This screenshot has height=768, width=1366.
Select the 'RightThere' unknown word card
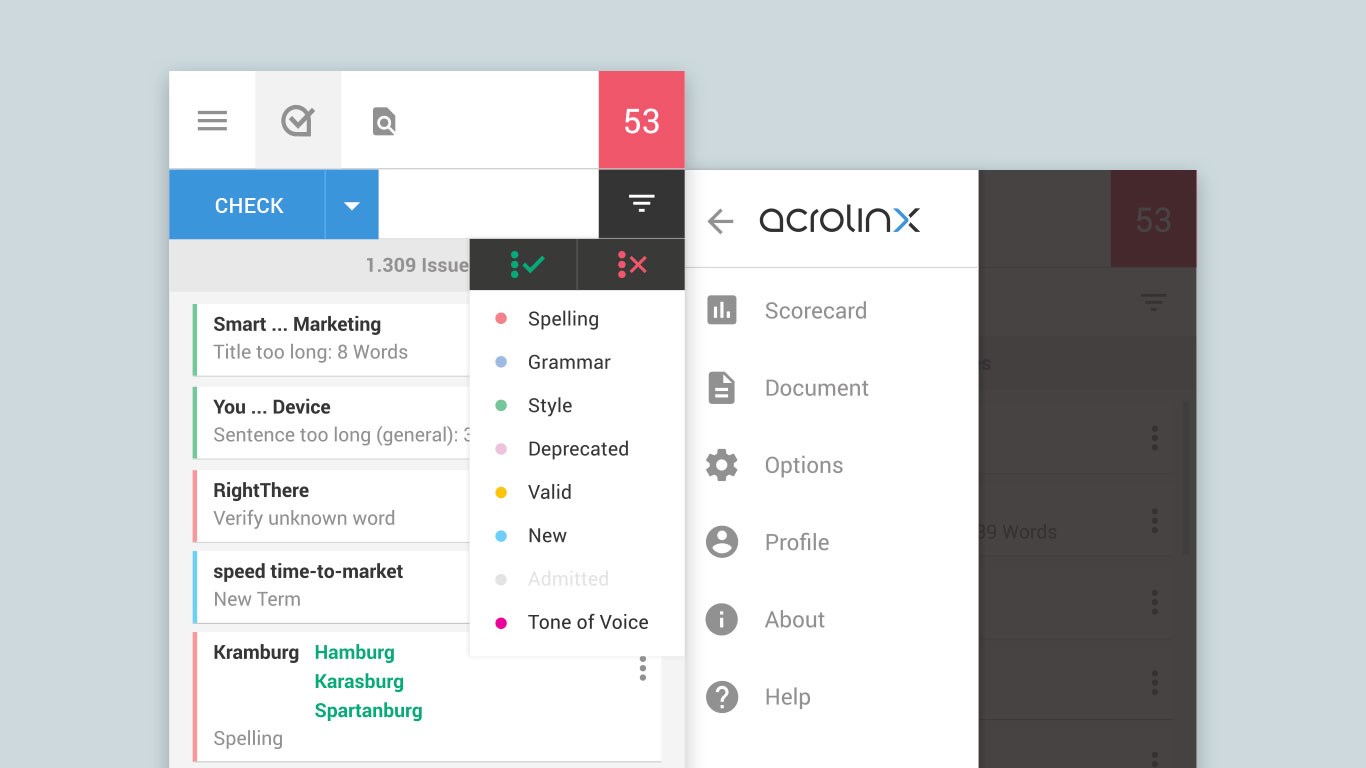click(331, 506)
